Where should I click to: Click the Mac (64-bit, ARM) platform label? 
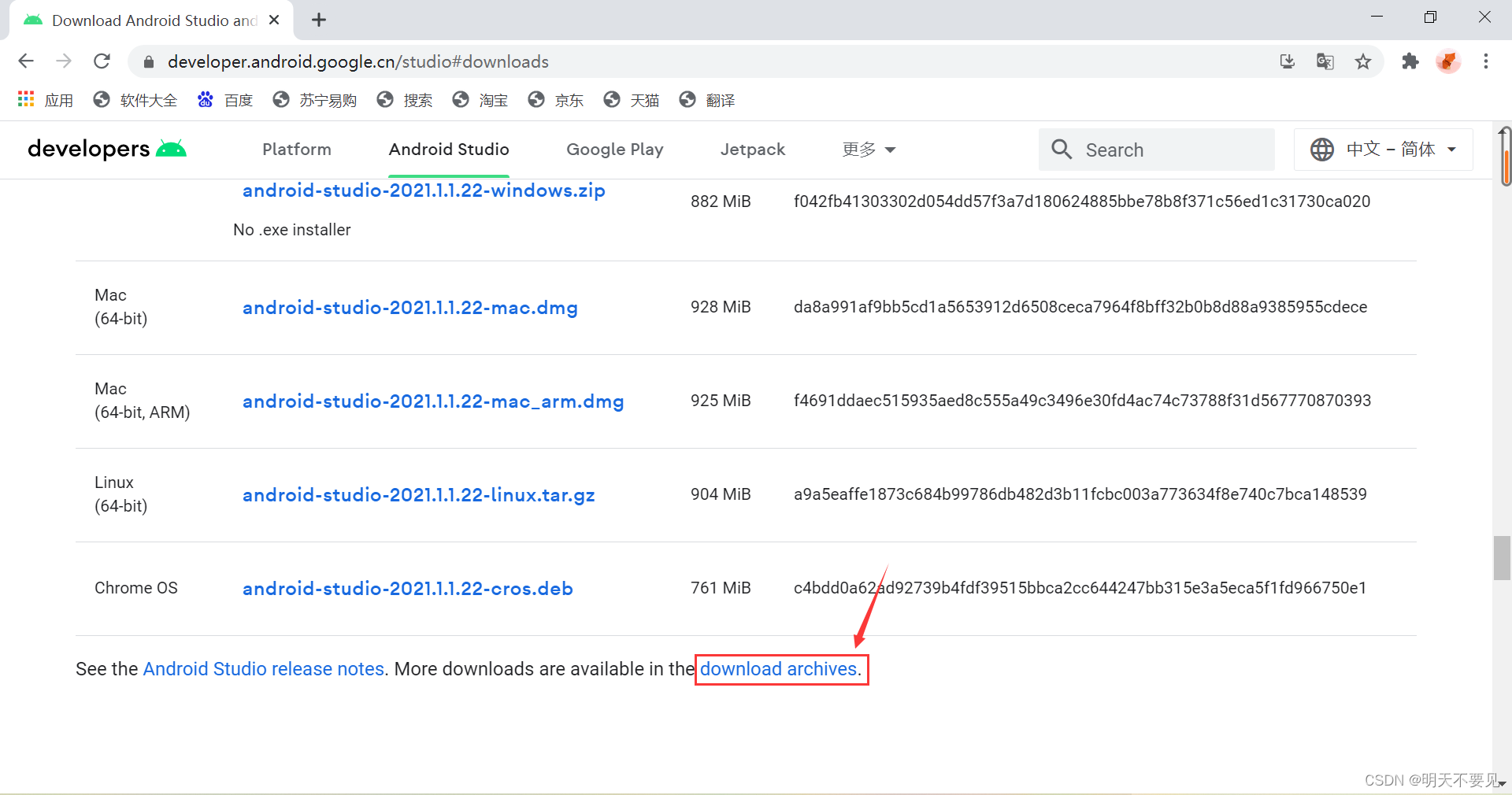click(x=143, y=401)
